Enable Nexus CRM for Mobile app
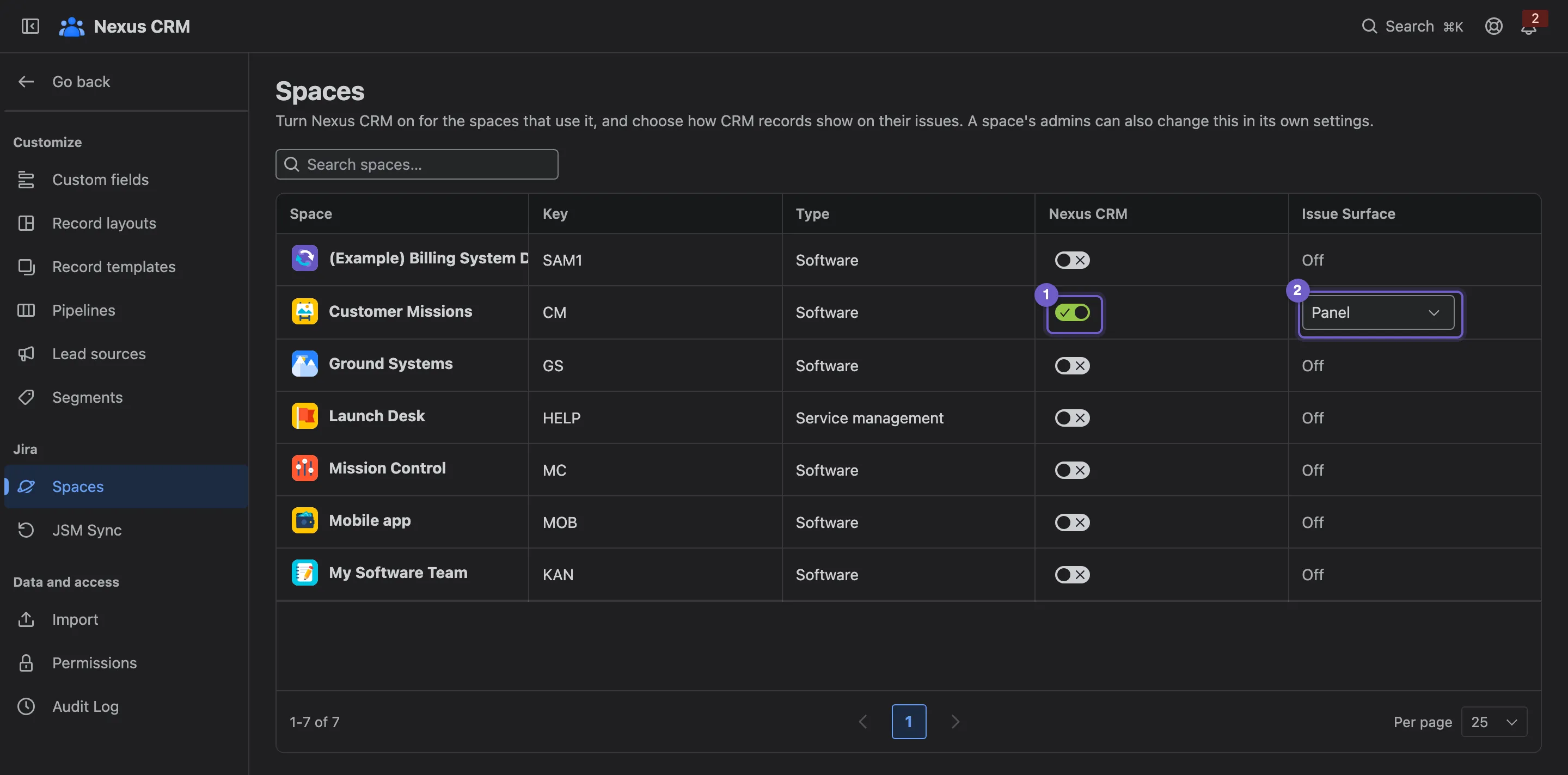1568x775 pixels. pos(1072,522)
